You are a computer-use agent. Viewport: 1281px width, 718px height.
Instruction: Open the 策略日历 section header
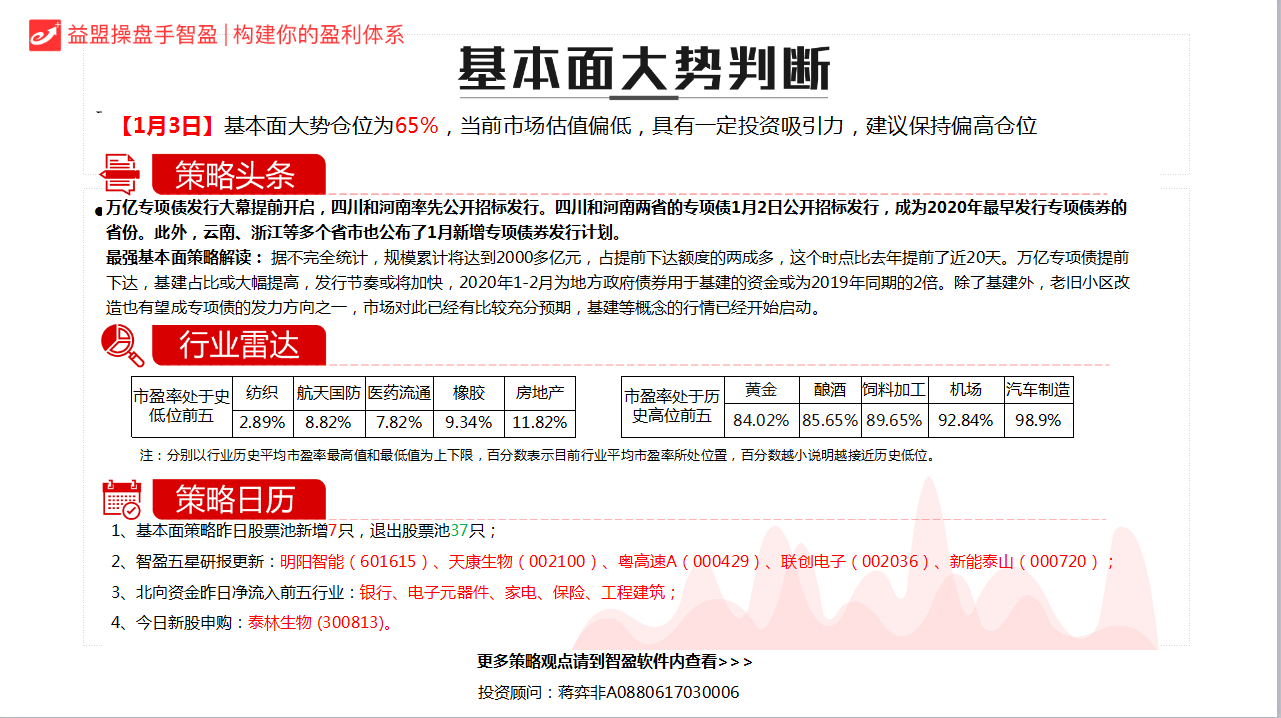pos(238,498)
